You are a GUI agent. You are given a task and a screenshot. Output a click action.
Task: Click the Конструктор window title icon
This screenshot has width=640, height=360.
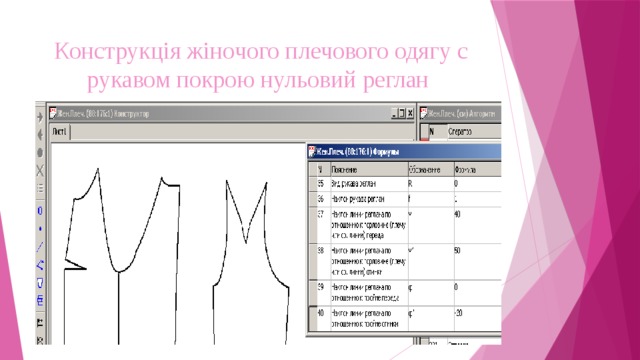coord(53,113)
